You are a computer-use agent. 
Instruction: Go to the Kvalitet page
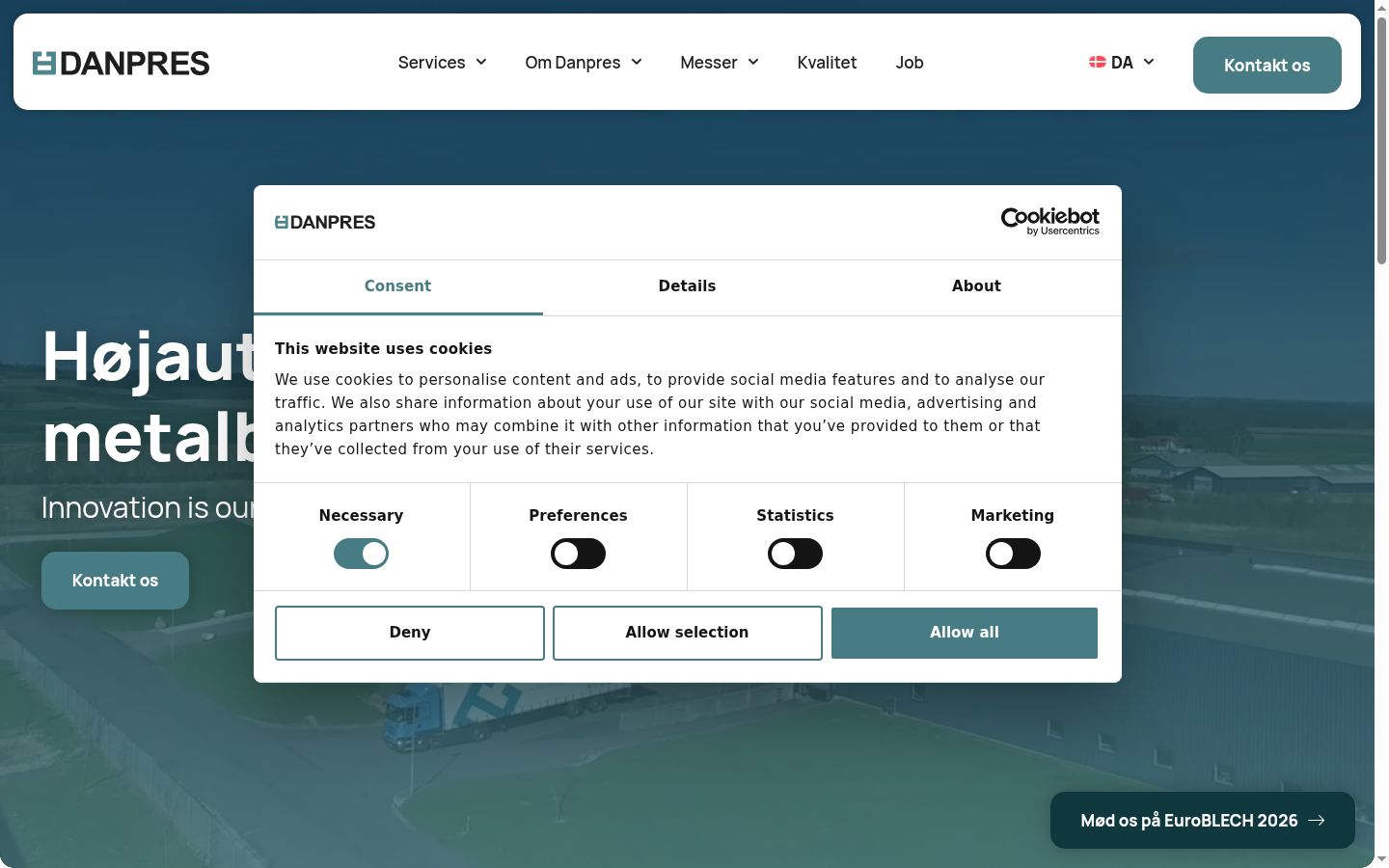click(x=827, y=63)
